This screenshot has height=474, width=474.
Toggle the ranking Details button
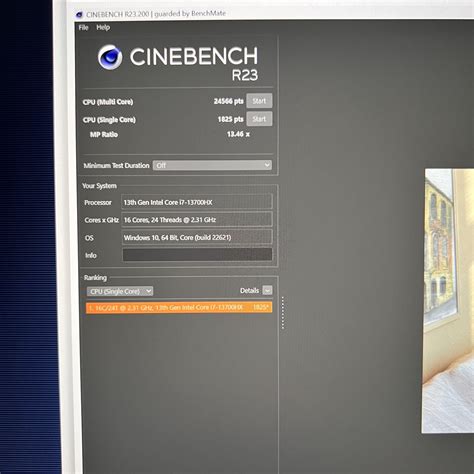tap(267, 290)
